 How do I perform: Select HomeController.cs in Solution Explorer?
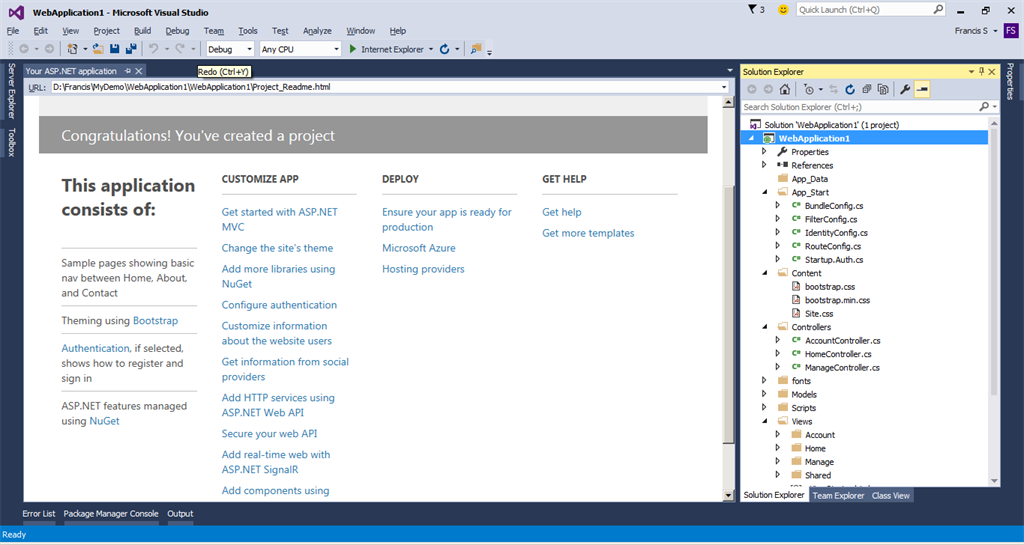(838, 354)
